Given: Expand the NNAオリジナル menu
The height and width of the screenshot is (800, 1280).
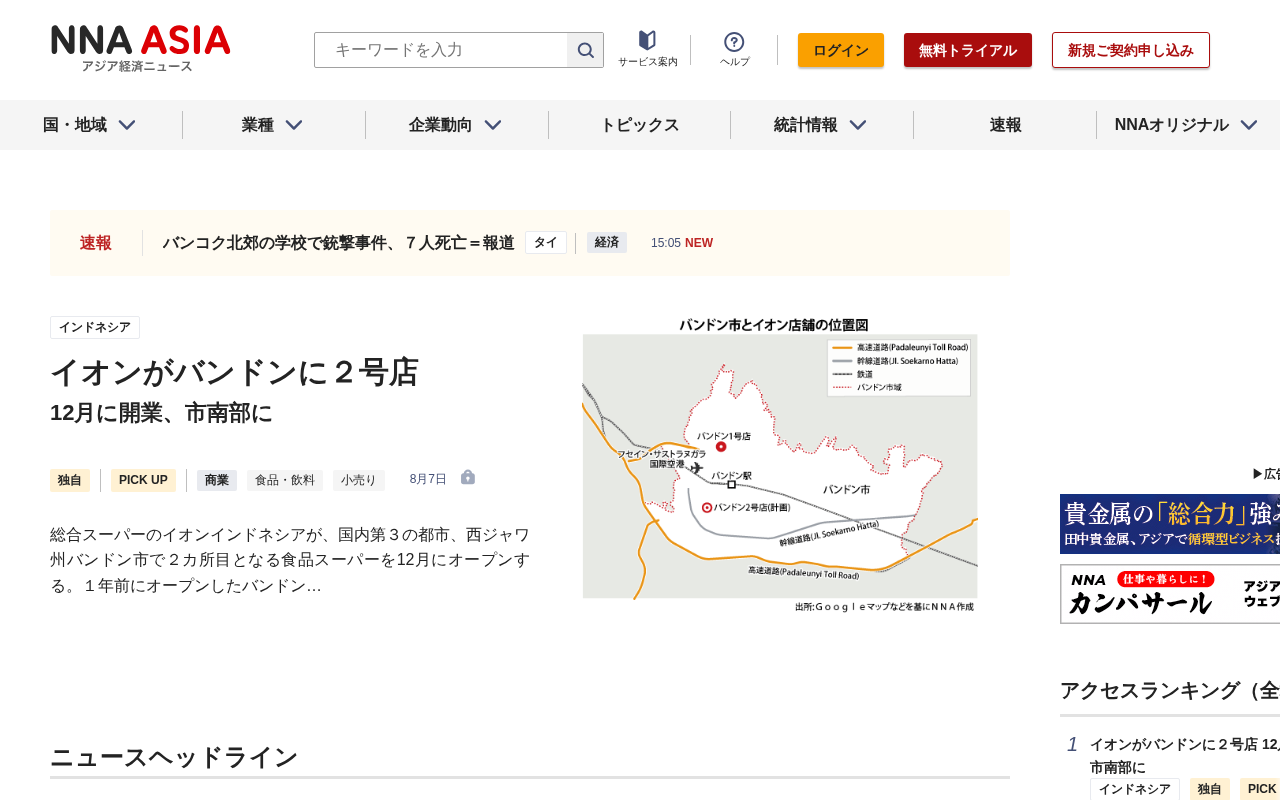Looking at the screenshot, I should 1187,125.
